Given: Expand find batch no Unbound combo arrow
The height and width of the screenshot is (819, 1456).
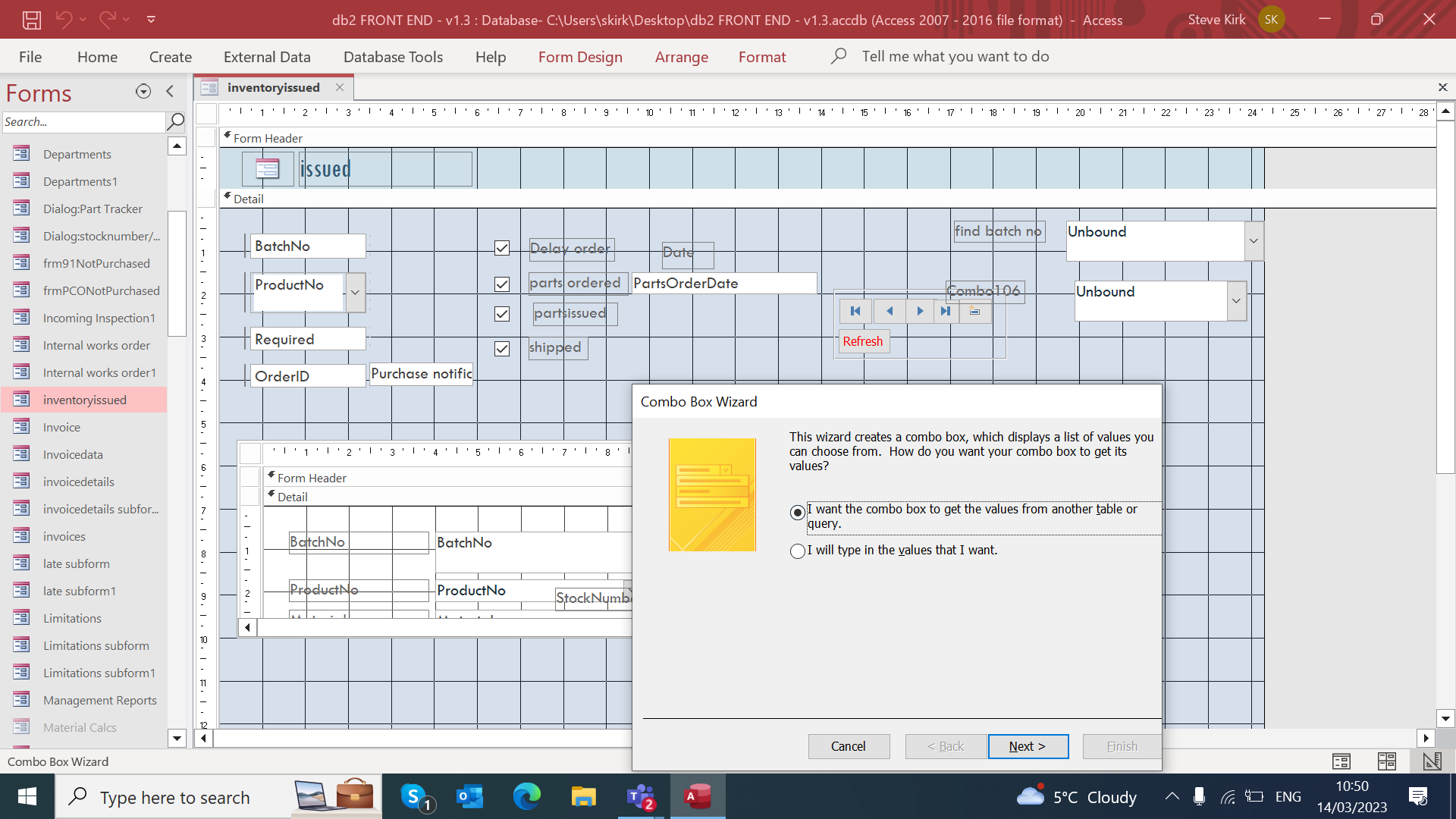Looking at the screenshot, I should click(1254, 241).
